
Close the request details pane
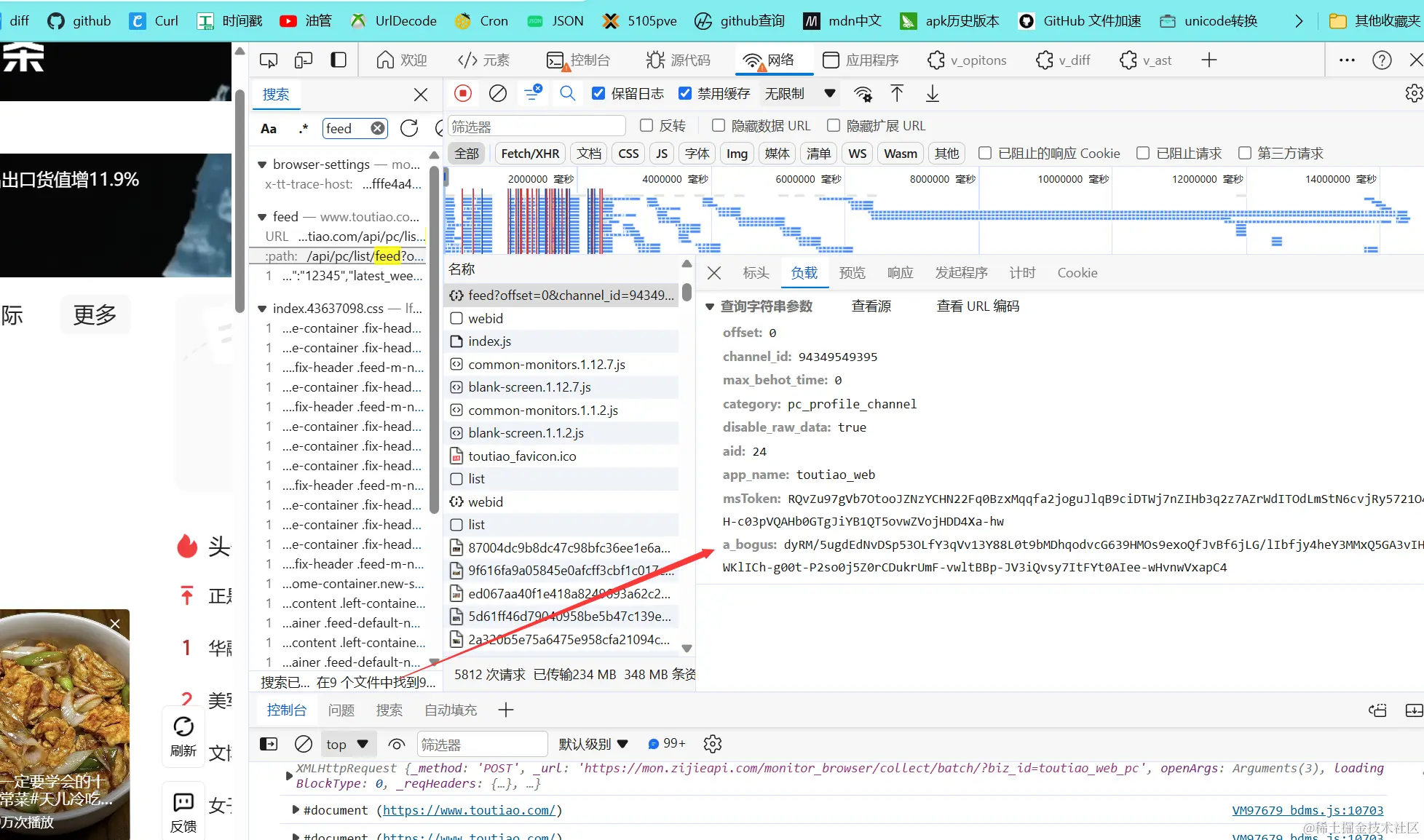(714, 273)
